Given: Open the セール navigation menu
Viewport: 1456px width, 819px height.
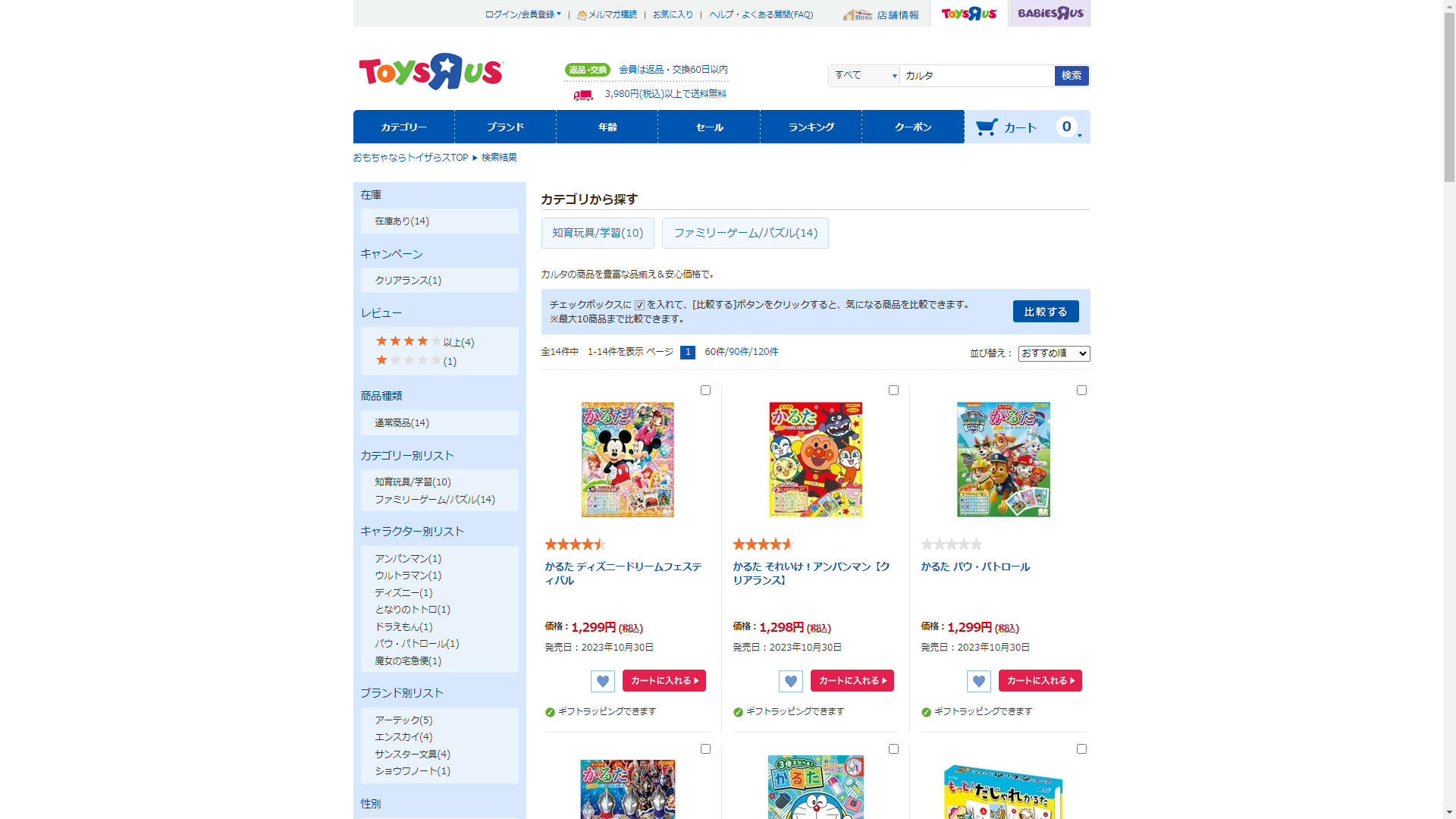Looking at the screenshot, I should click(709, 127).
